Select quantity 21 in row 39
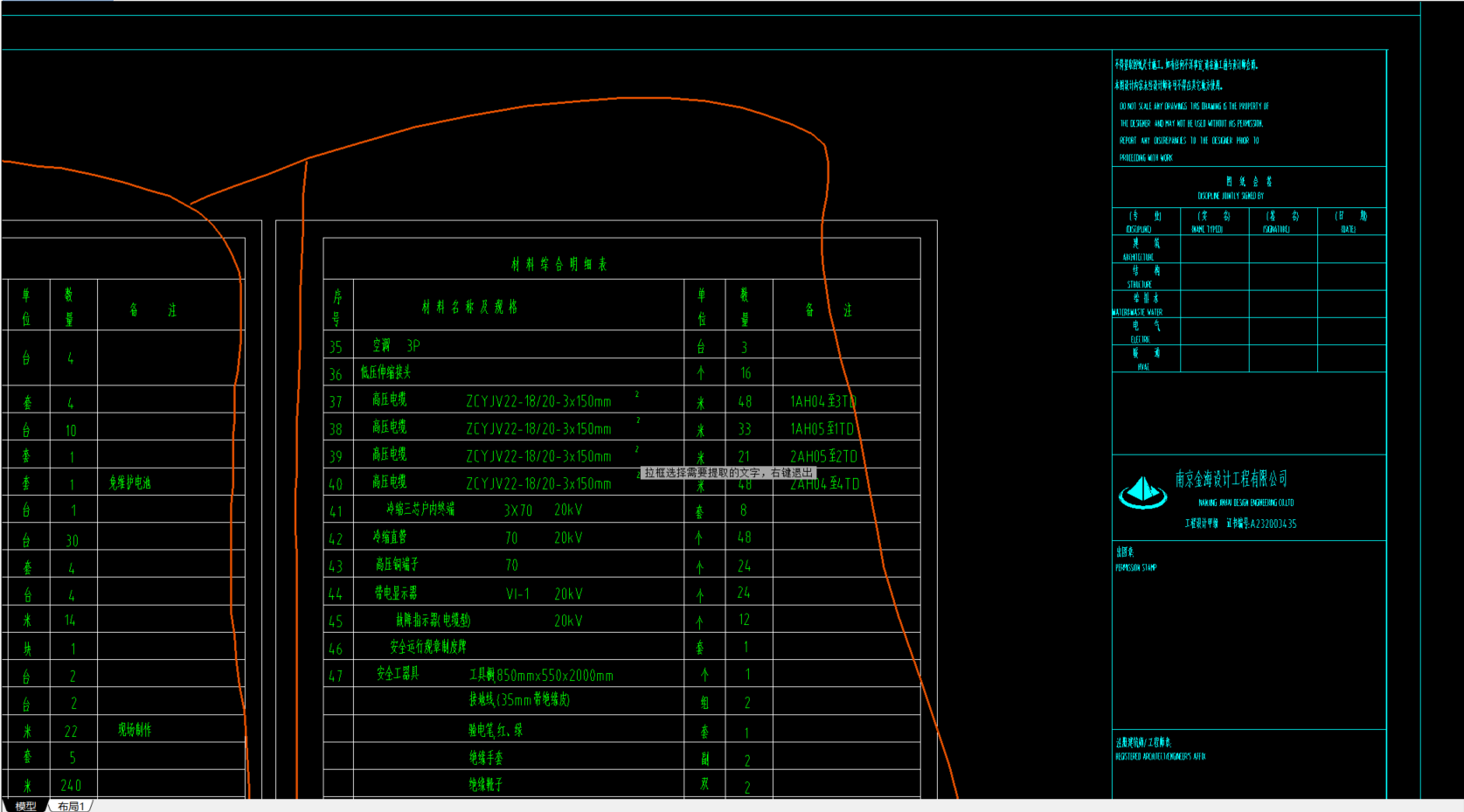The width and height of the screenshot is (1464, 812). [744, 456]
